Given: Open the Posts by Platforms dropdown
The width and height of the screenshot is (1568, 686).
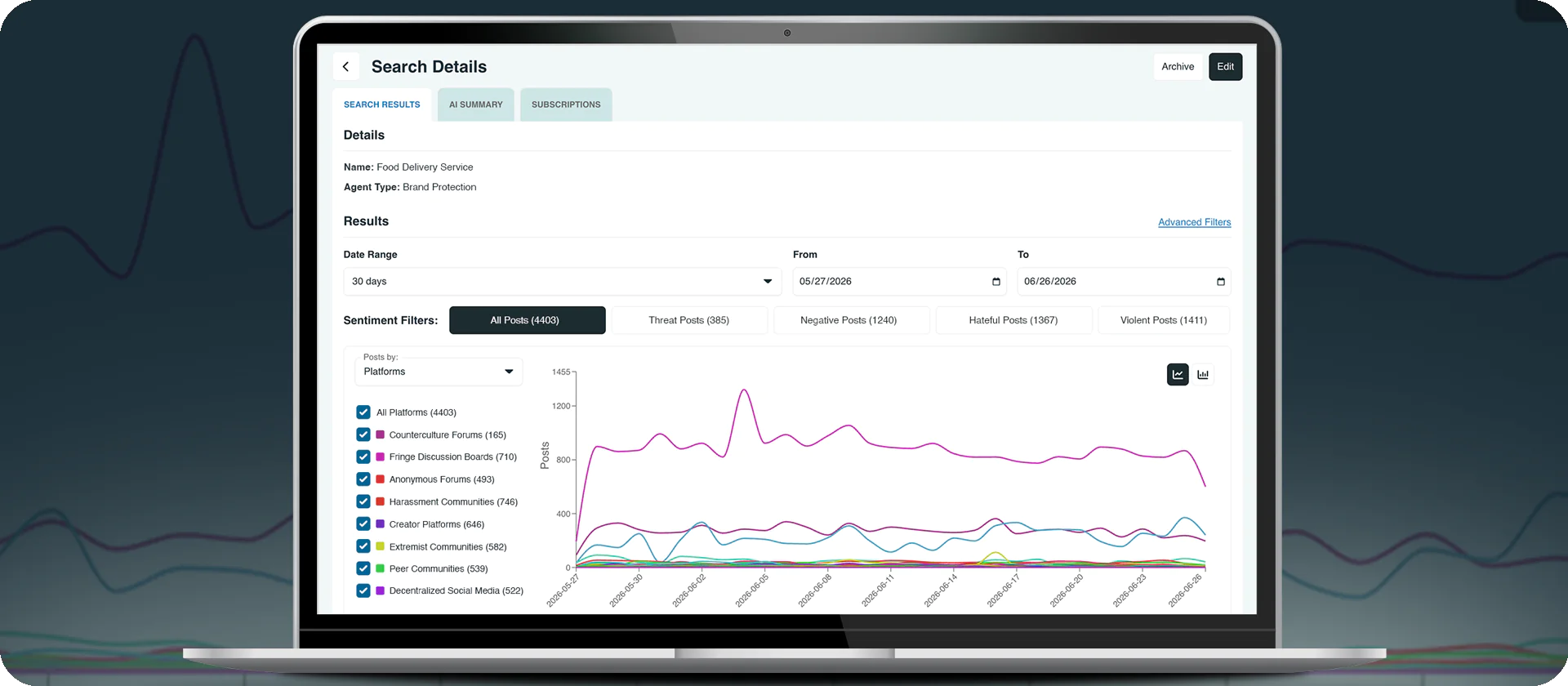Looking at the screenshot, I should click(x=439, y=372).
